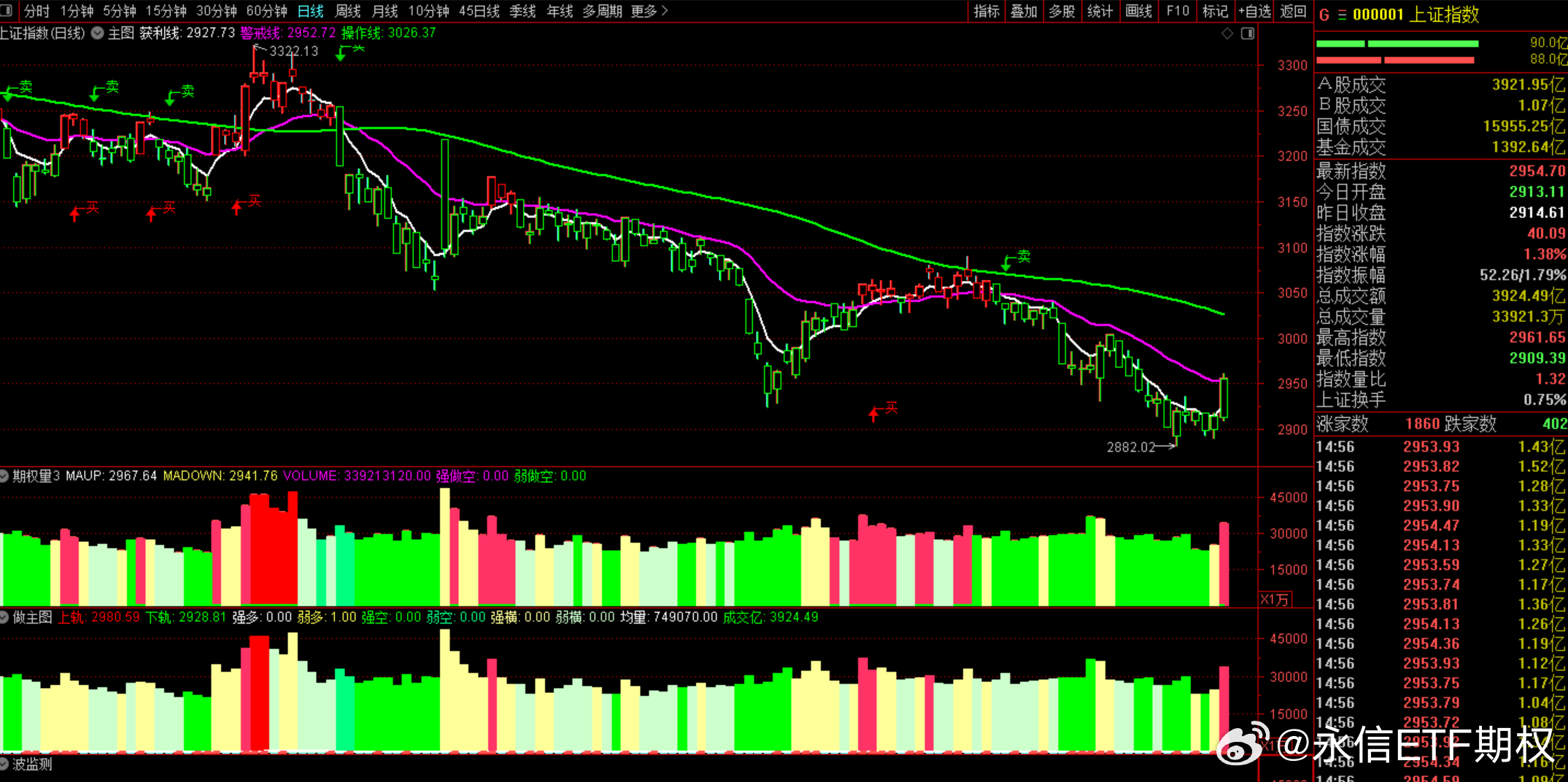The height and width of the screenshot is (782, 1568).
Task: Switch to the 周线 weekly tab
Action: (x=348, y=11)
